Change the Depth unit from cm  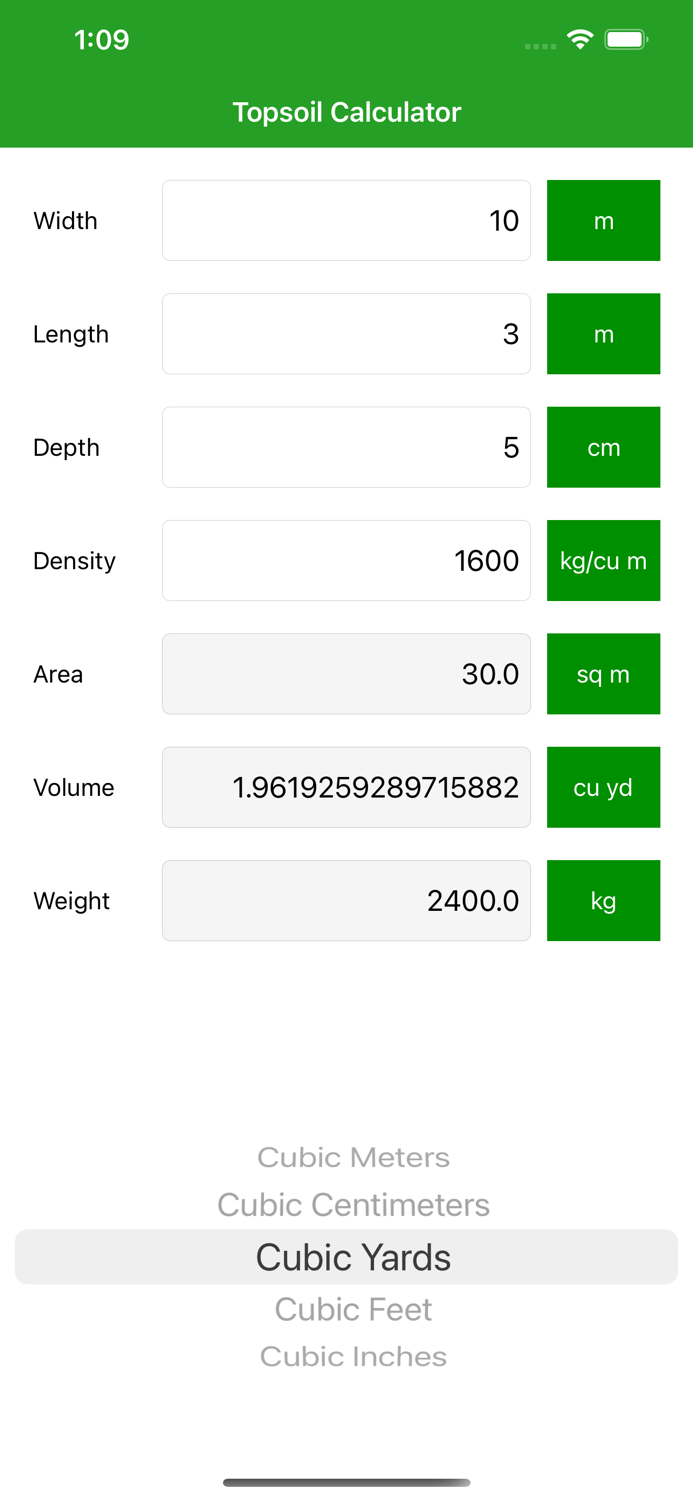coord(603,447)
